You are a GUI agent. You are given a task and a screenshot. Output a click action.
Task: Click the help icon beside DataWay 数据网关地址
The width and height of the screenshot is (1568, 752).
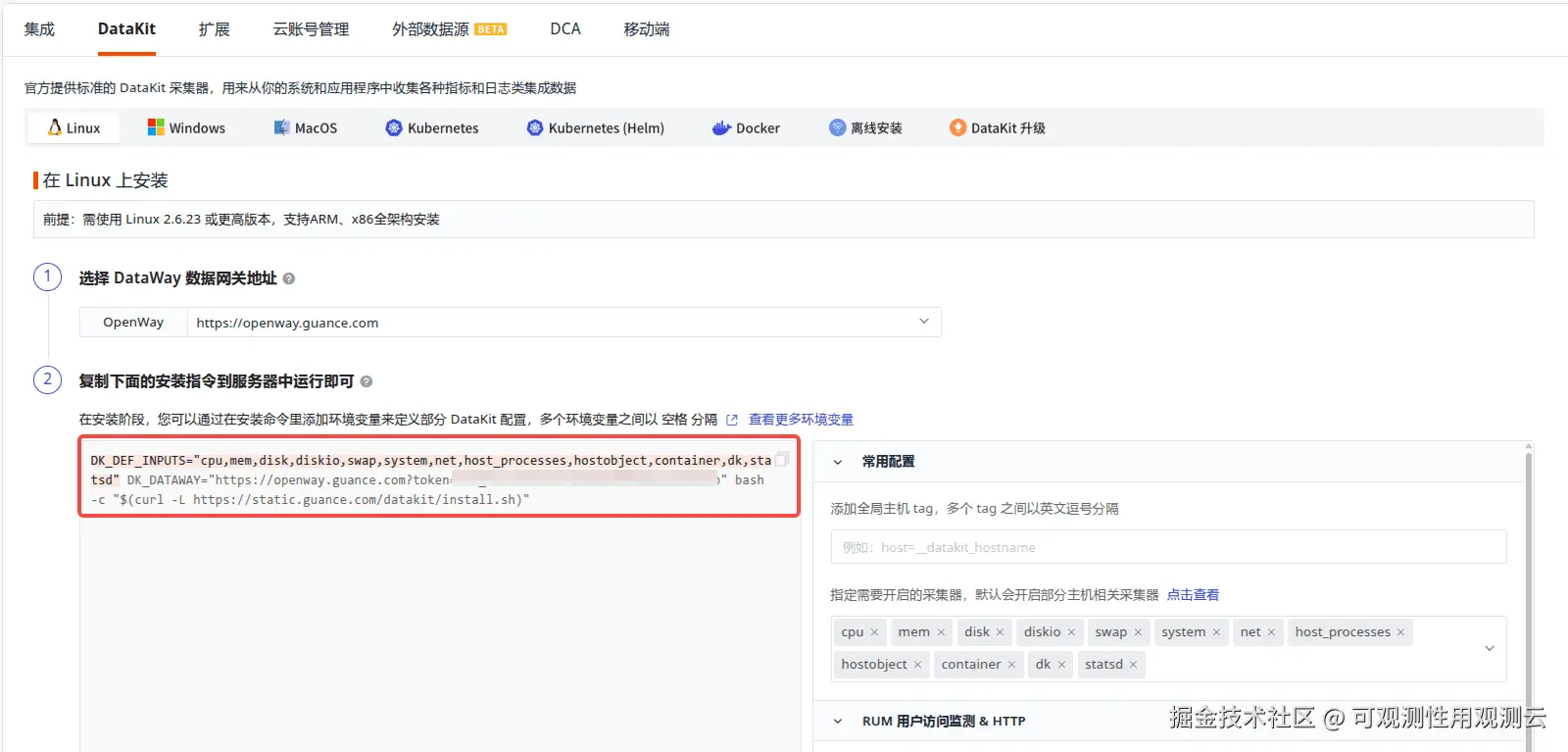pyautogui.click(x=289, y=278)
